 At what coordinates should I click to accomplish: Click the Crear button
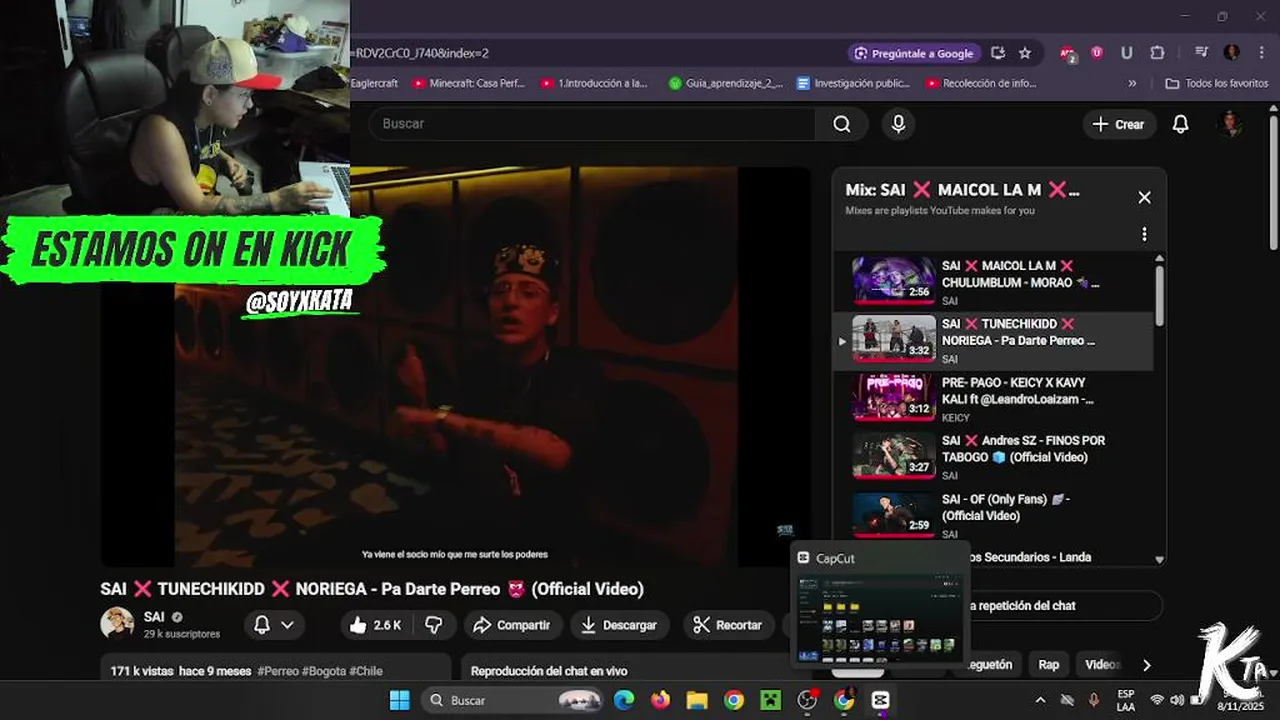pos(1119,124)
